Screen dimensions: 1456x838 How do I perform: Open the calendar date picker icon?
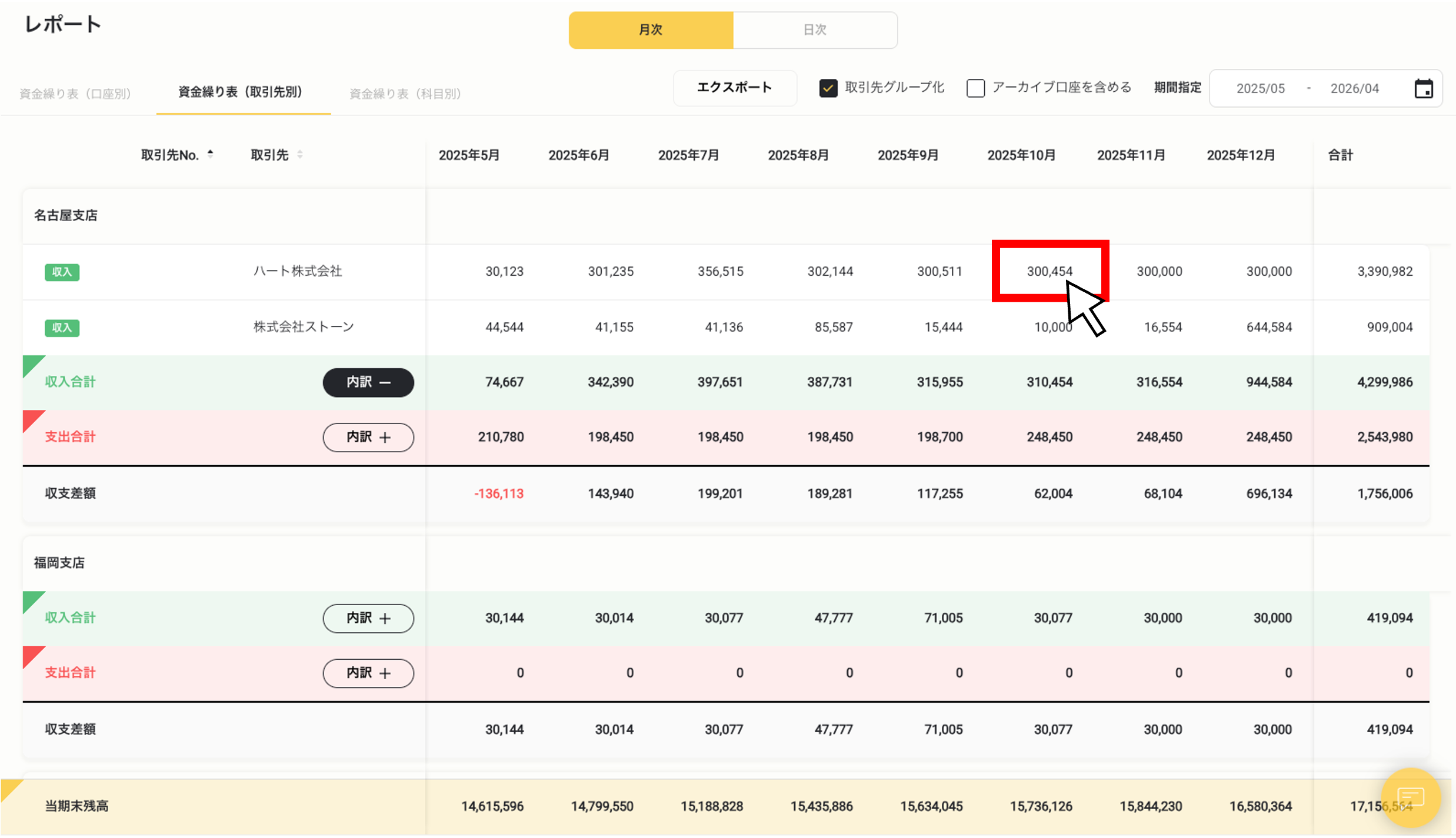(1424, 88)
